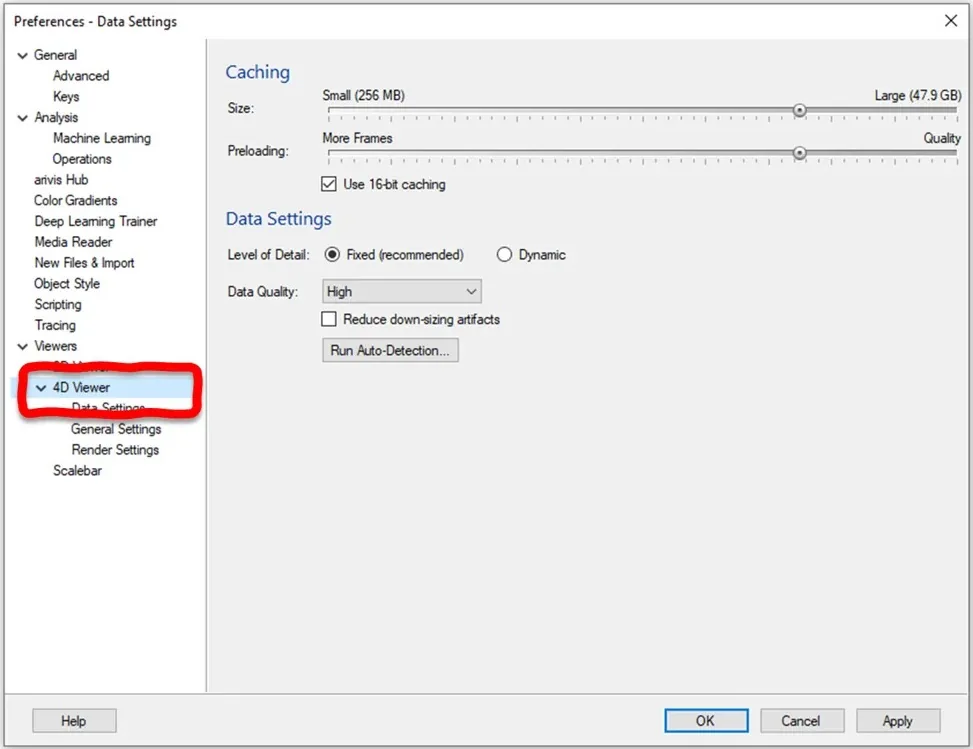Collapse the Analysis section in the sidebar
The image size is (973, 749).
click(x=22, y=117)
